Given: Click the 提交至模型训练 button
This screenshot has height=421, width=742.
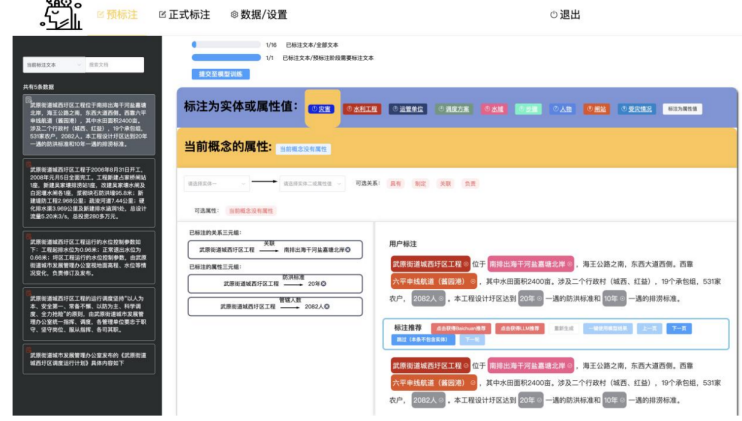Looking at the screenshot, I should point(220,74).
